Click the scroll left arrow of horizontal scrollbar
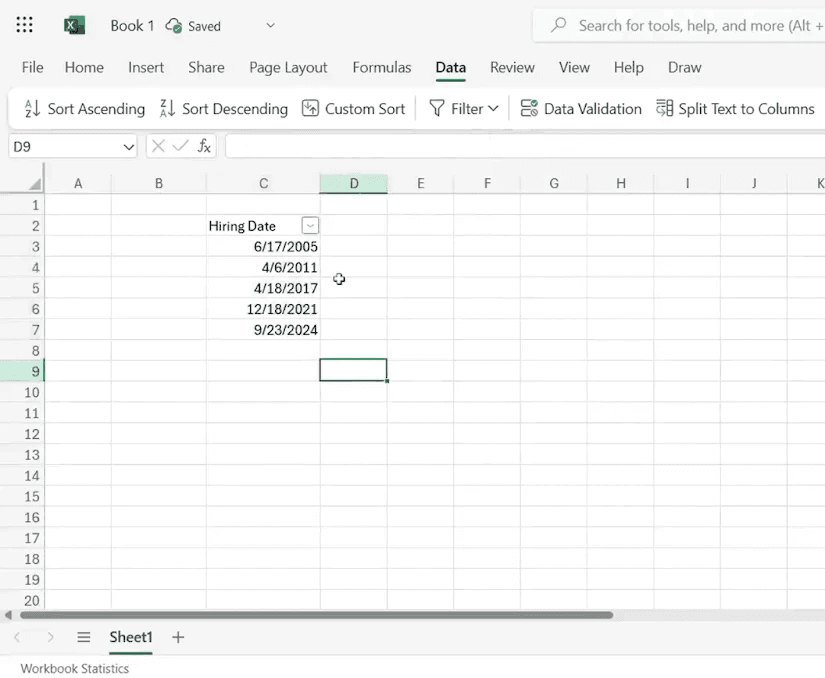Viewport: 825px width, 678px height. tap(8, 614)
